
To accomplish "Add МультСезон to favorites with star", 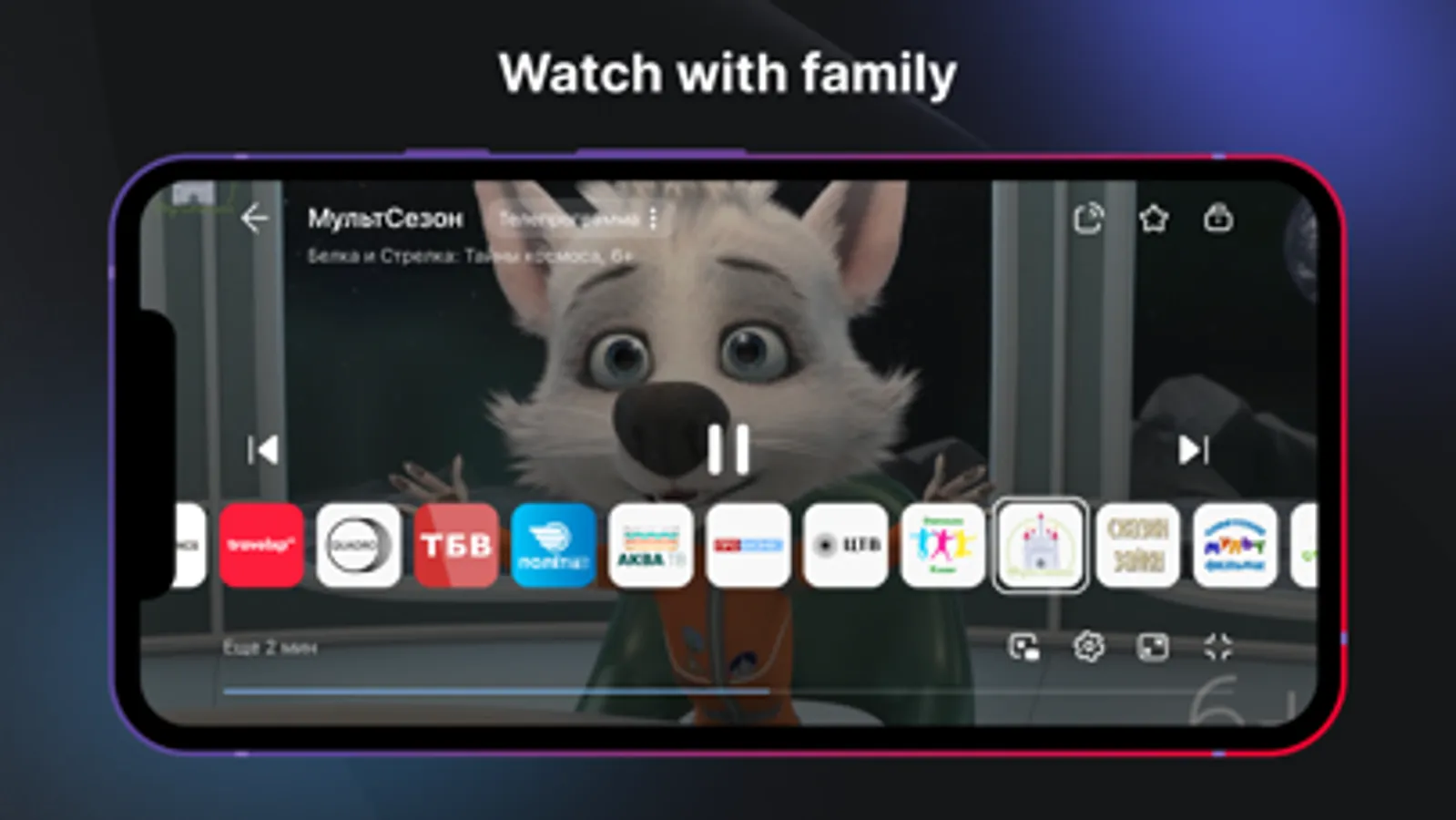I will [1154, 219].
